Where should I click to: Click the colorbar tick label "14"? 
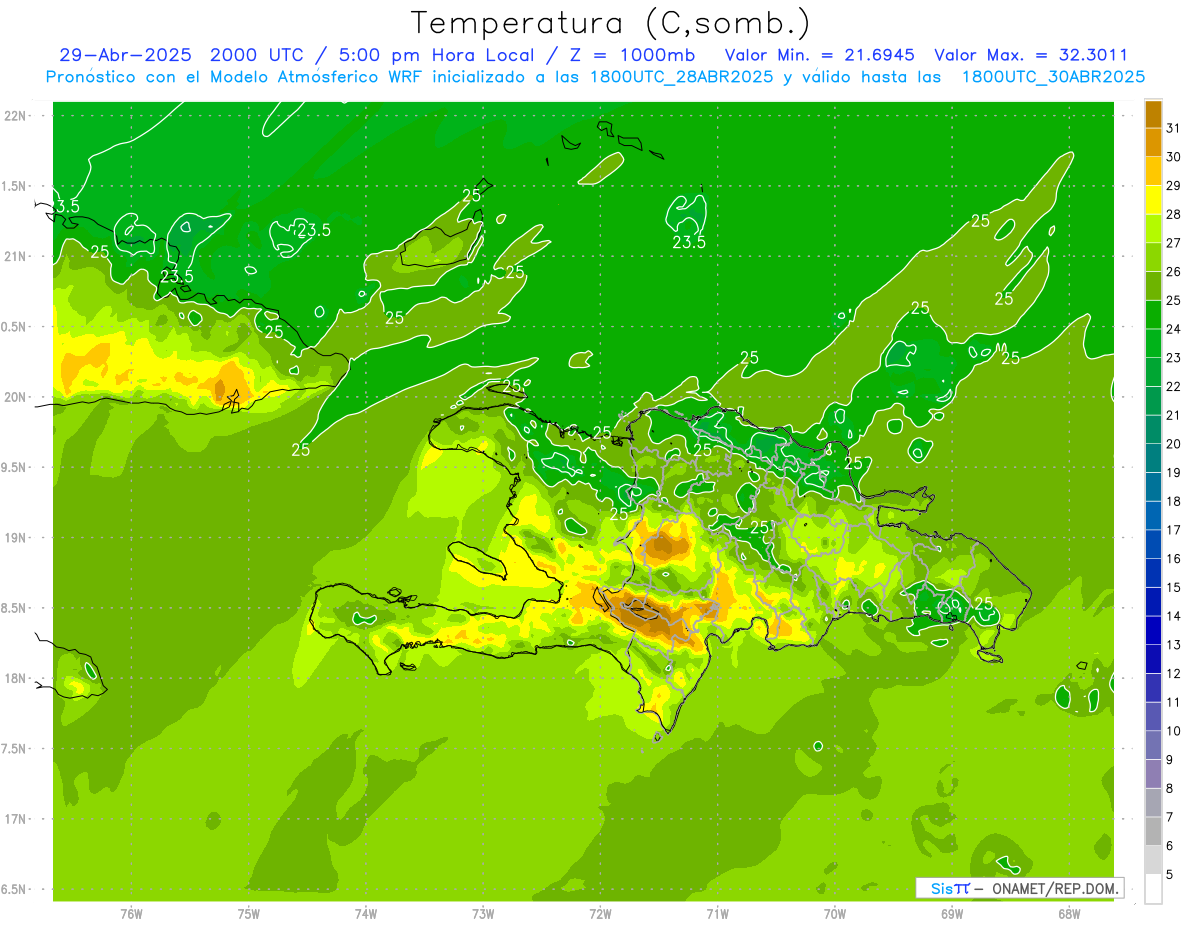coord(1174,616)
